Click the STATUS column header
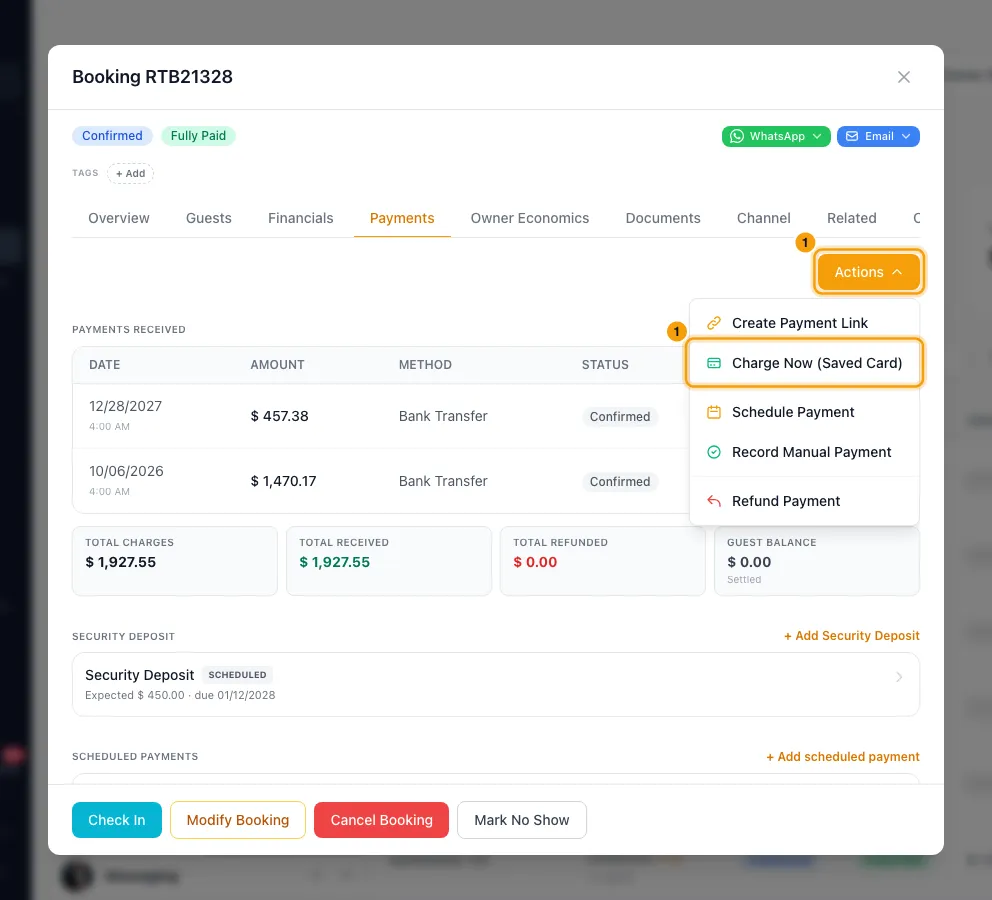This screenshot has height=900, width=992. [x=605, y=365]
